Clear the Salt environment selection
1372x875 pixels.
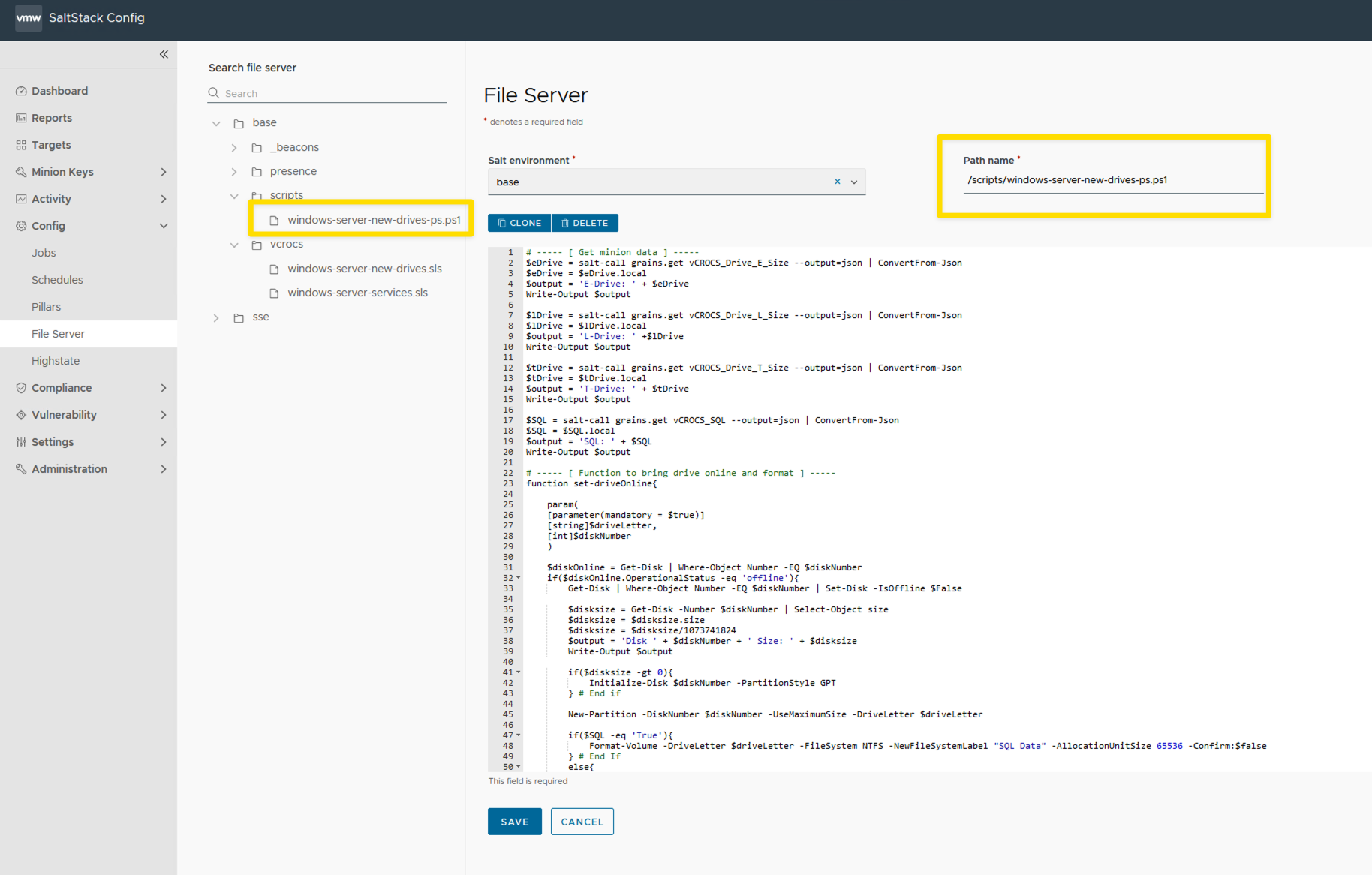838,182
